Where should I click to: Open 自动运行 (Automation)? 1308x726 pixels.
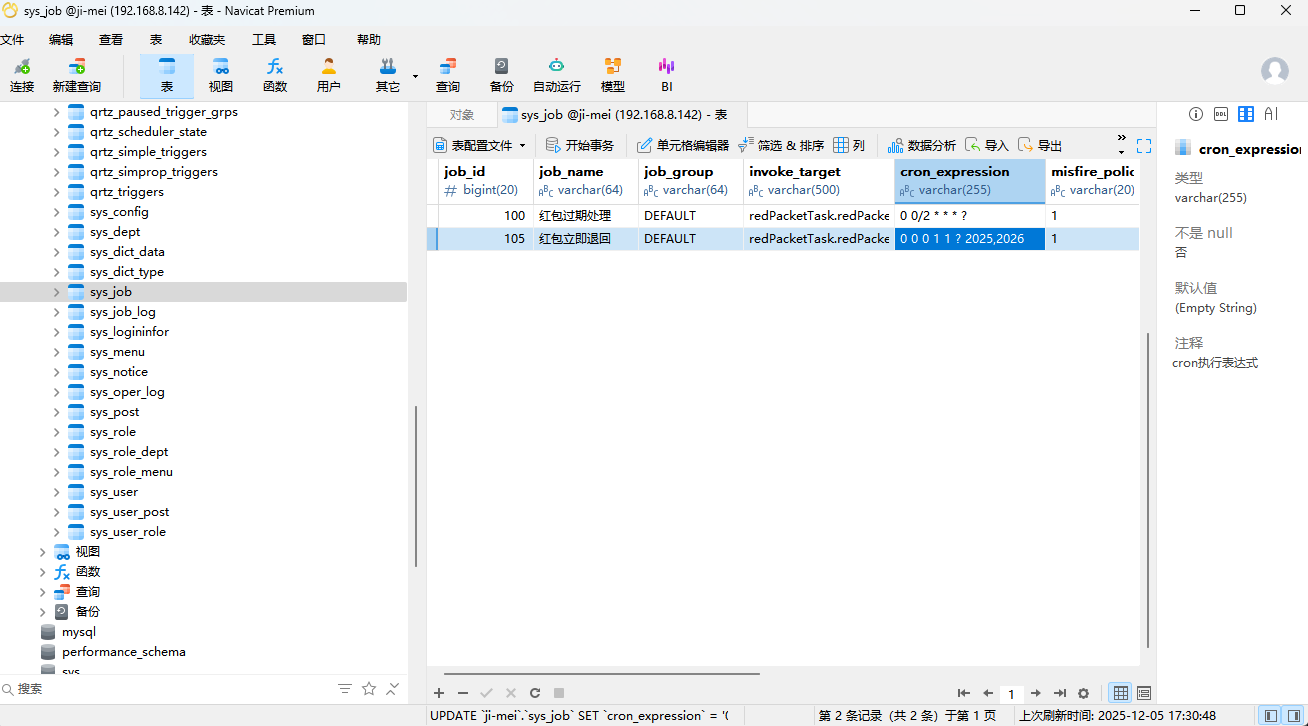click(x=556, y=76)
